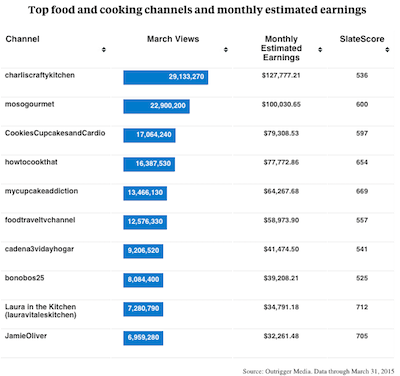The image size is (400, 376).
Task: Select SlateScore 600 for mosogourmet
Action: [362, 105]
